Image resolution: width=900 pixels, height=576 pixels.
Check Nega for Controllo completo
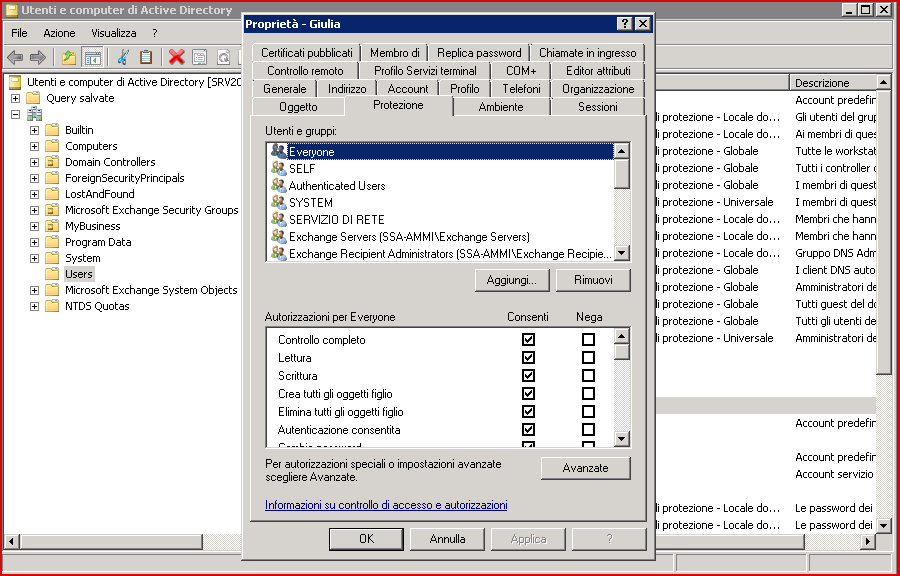click(588, 340)
